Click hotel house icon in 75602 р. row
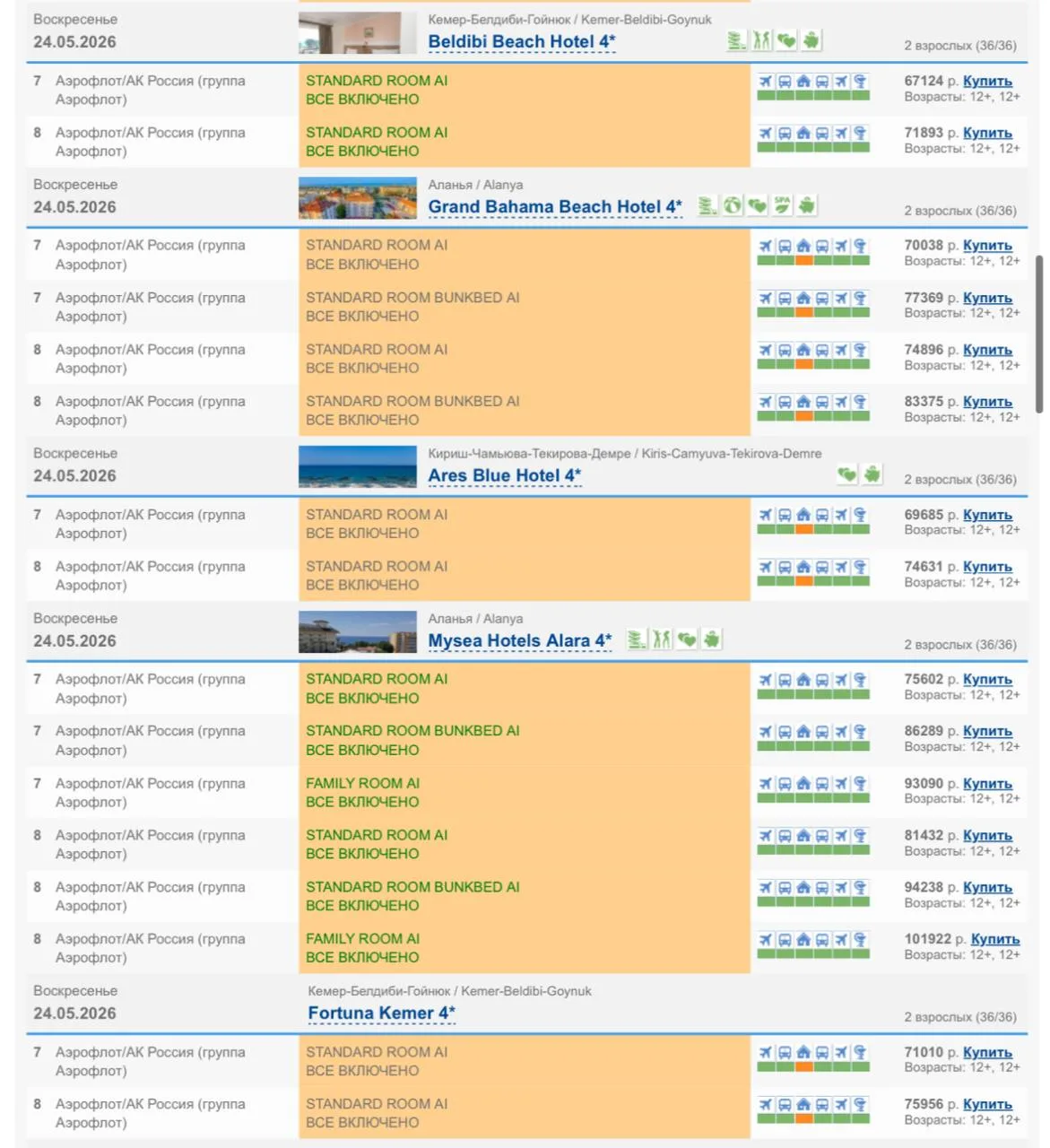This screenshot has height=1148, width=1050. pyautogui.click(x=803, y=681)
